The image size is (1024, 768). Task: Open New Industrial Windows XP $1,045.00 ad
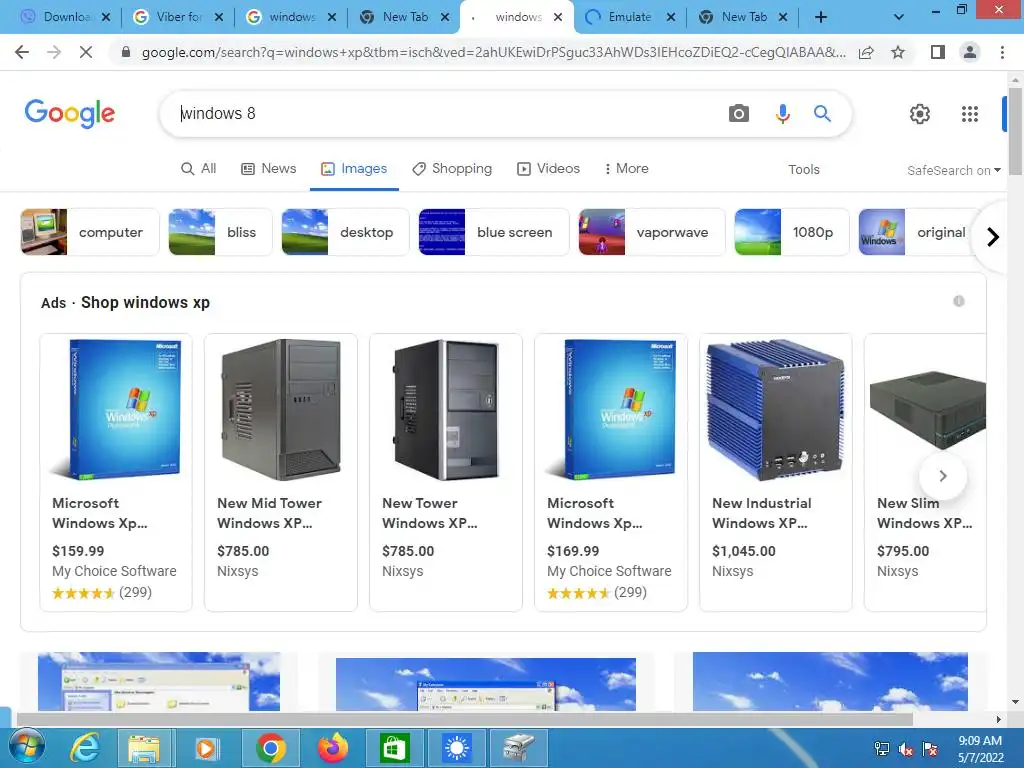(776, 472)
